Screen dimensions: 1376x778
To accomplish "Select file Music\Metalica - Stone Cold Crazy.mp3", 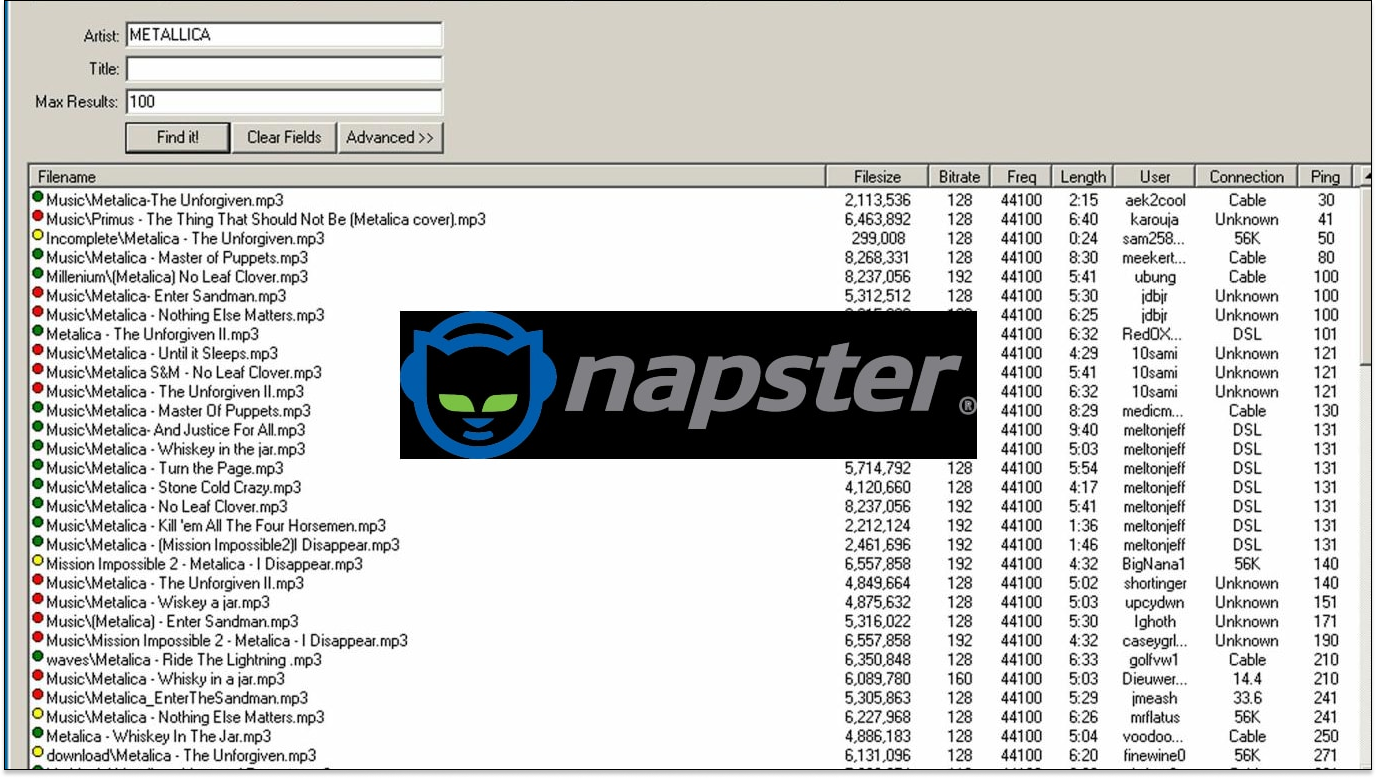I will point(174,487).
